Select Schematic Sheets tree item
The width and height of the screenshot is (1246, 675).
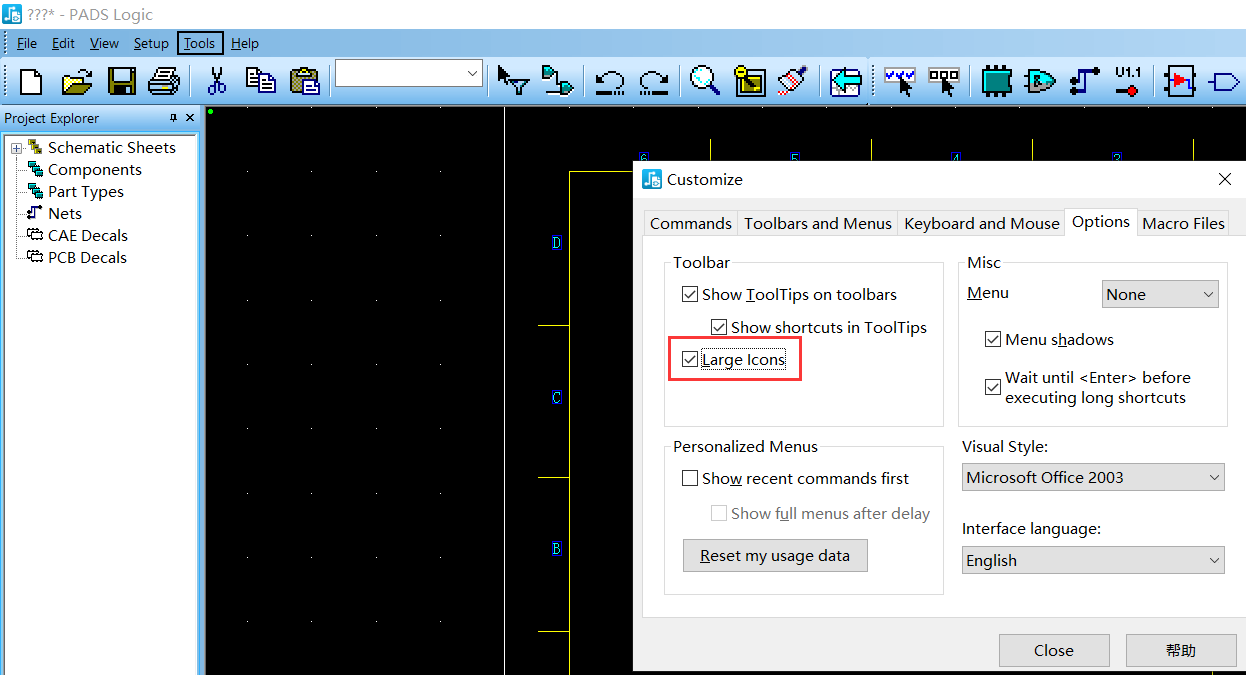point(112,148)
